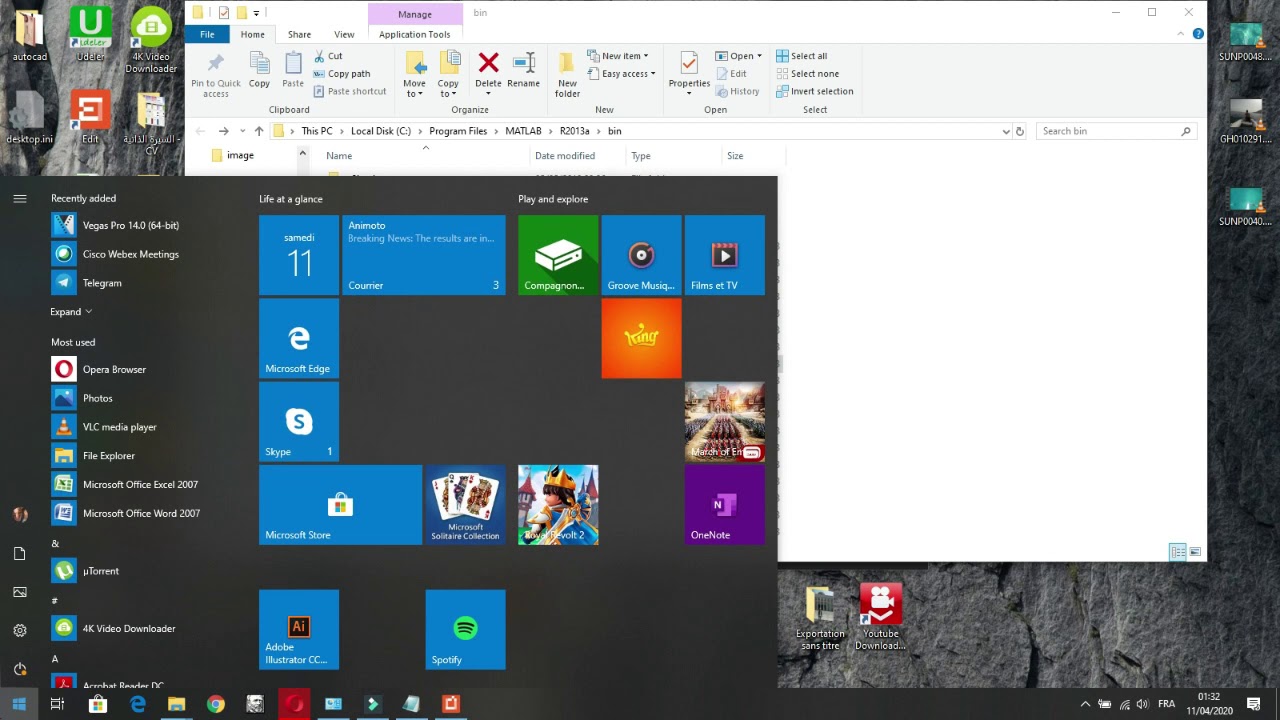Open Settings gear in Start menu
The width and height of the screenshot is (1280, 720).
[x=20, y=630]
